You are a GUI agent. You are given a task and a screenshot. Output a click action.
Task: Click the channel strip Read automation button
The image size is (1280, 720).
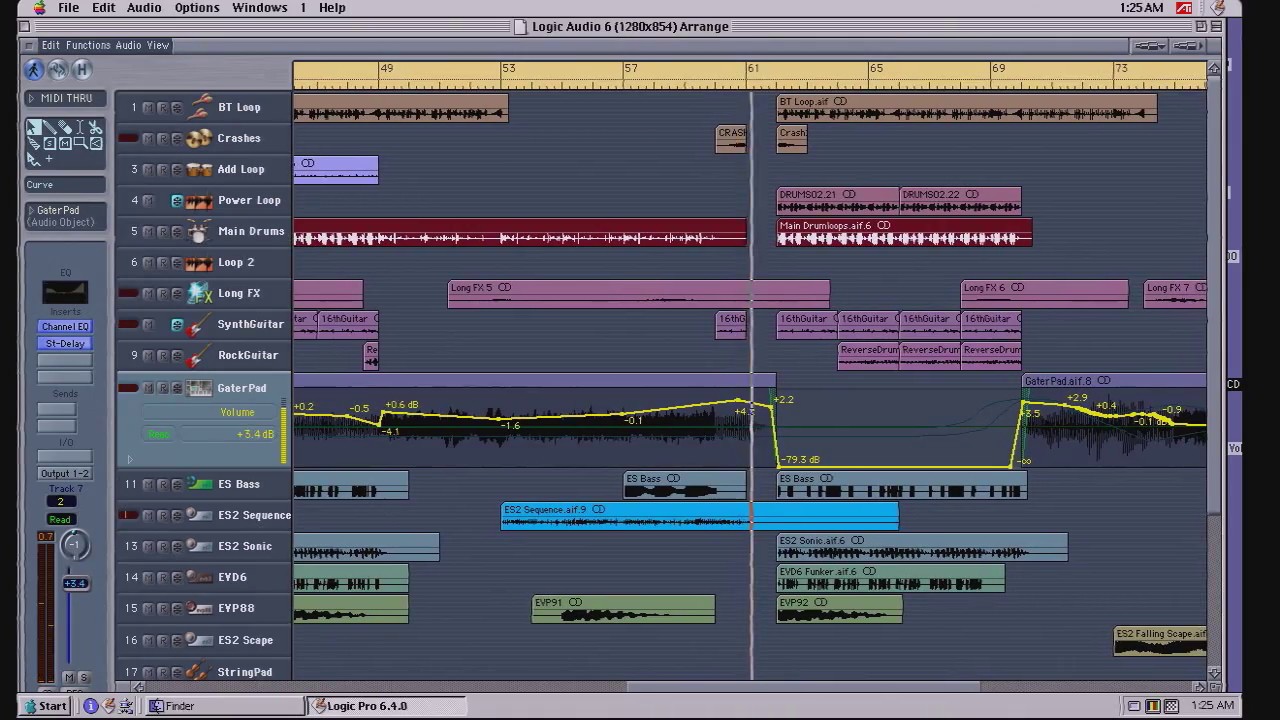60,519
